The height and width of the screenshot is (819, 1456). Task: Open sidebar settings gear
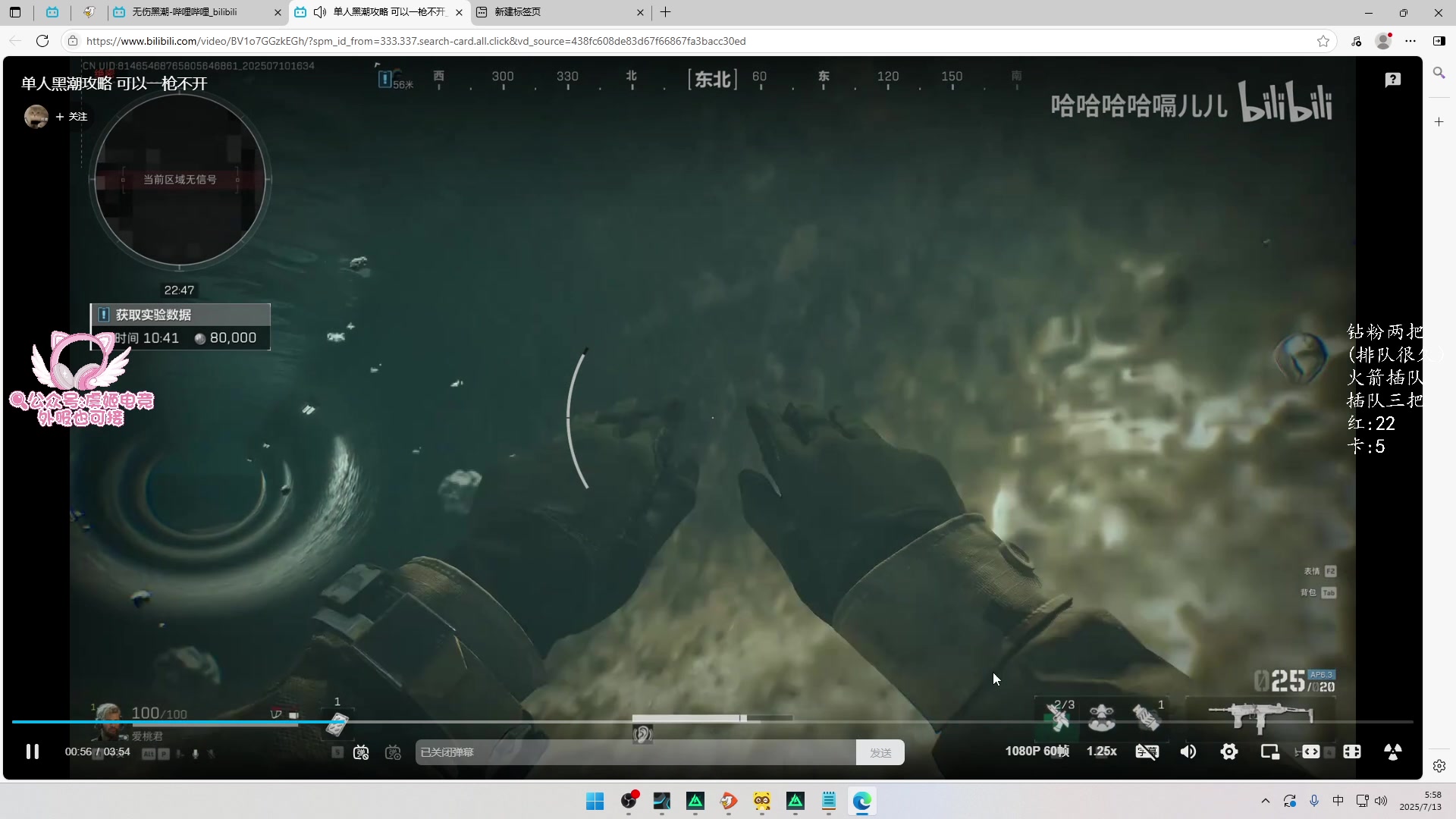point(1439,766)
